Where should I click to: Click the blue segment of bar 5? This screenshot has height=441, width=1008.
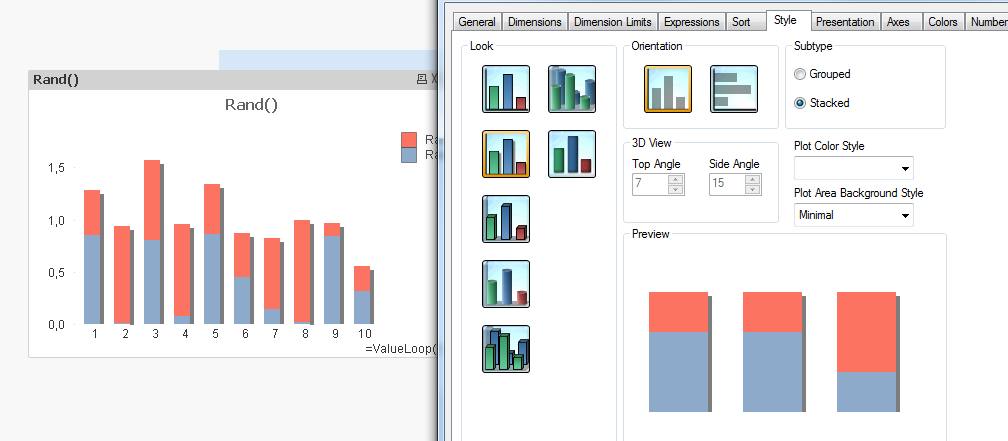[212, 279]
